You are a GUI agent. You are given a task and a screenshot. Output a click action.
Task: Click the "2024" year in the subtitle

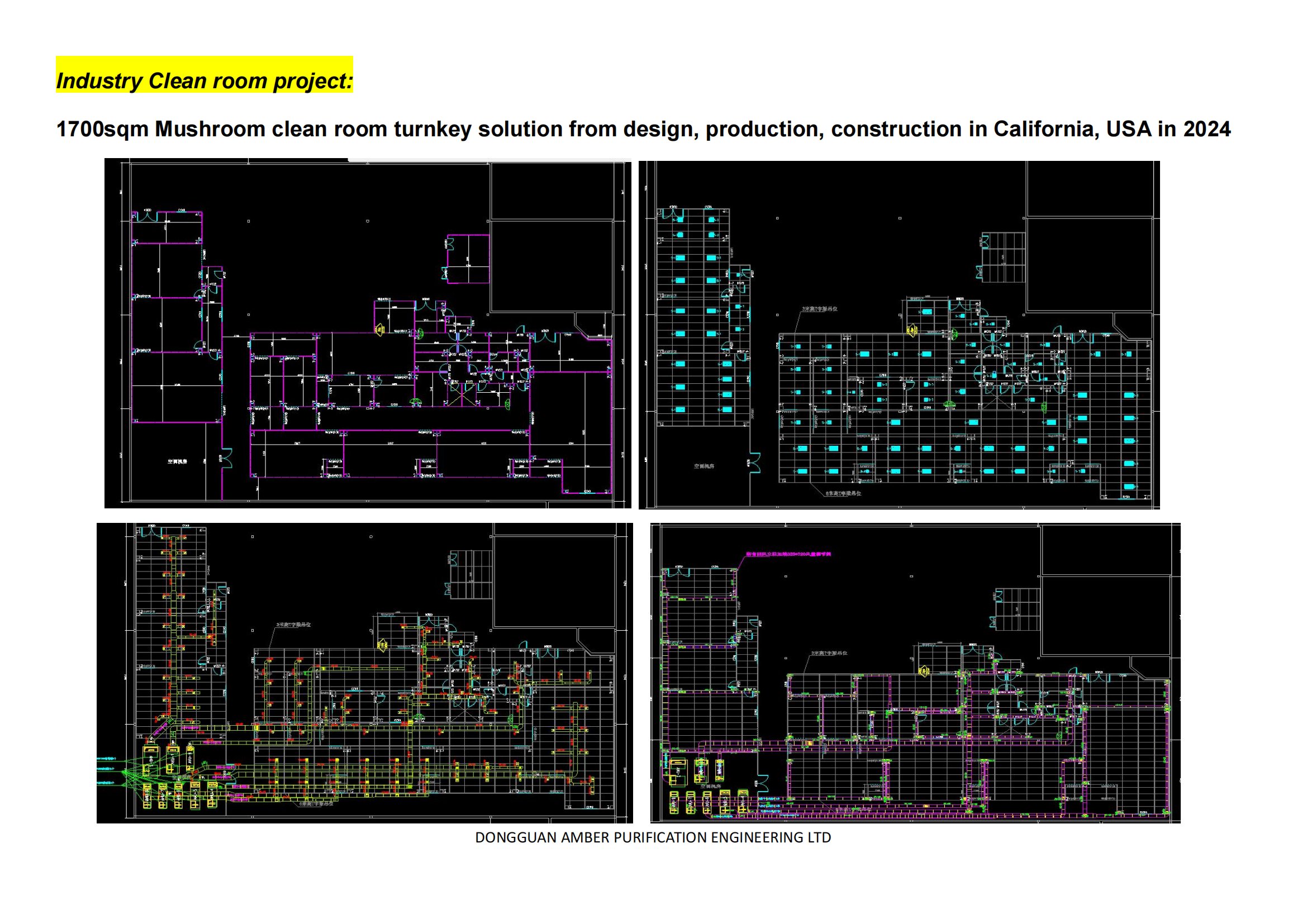[1207, 130]
